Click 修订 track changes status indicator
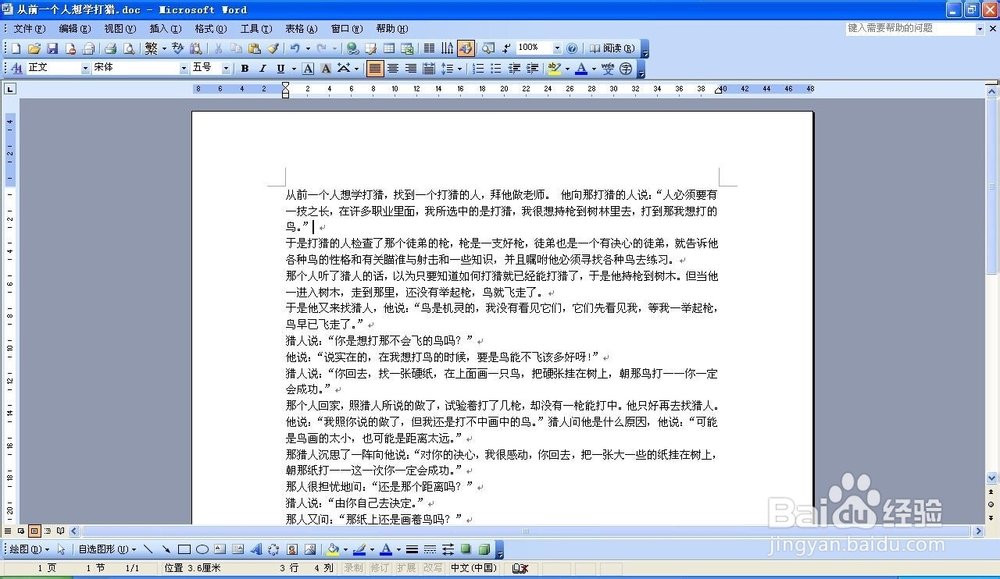Screen dimensions: 1000x579 tap(379, 568)
